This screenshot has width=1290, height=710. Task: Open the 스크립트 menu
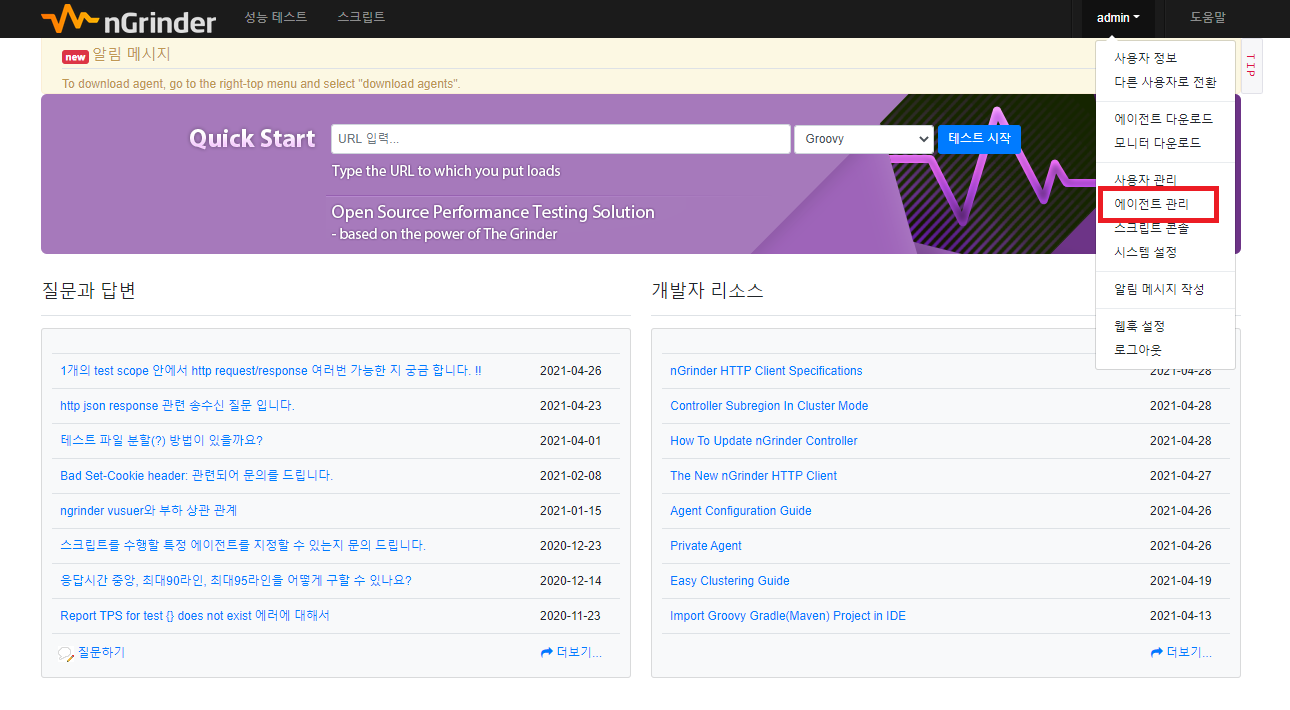(x=361, y=17)
